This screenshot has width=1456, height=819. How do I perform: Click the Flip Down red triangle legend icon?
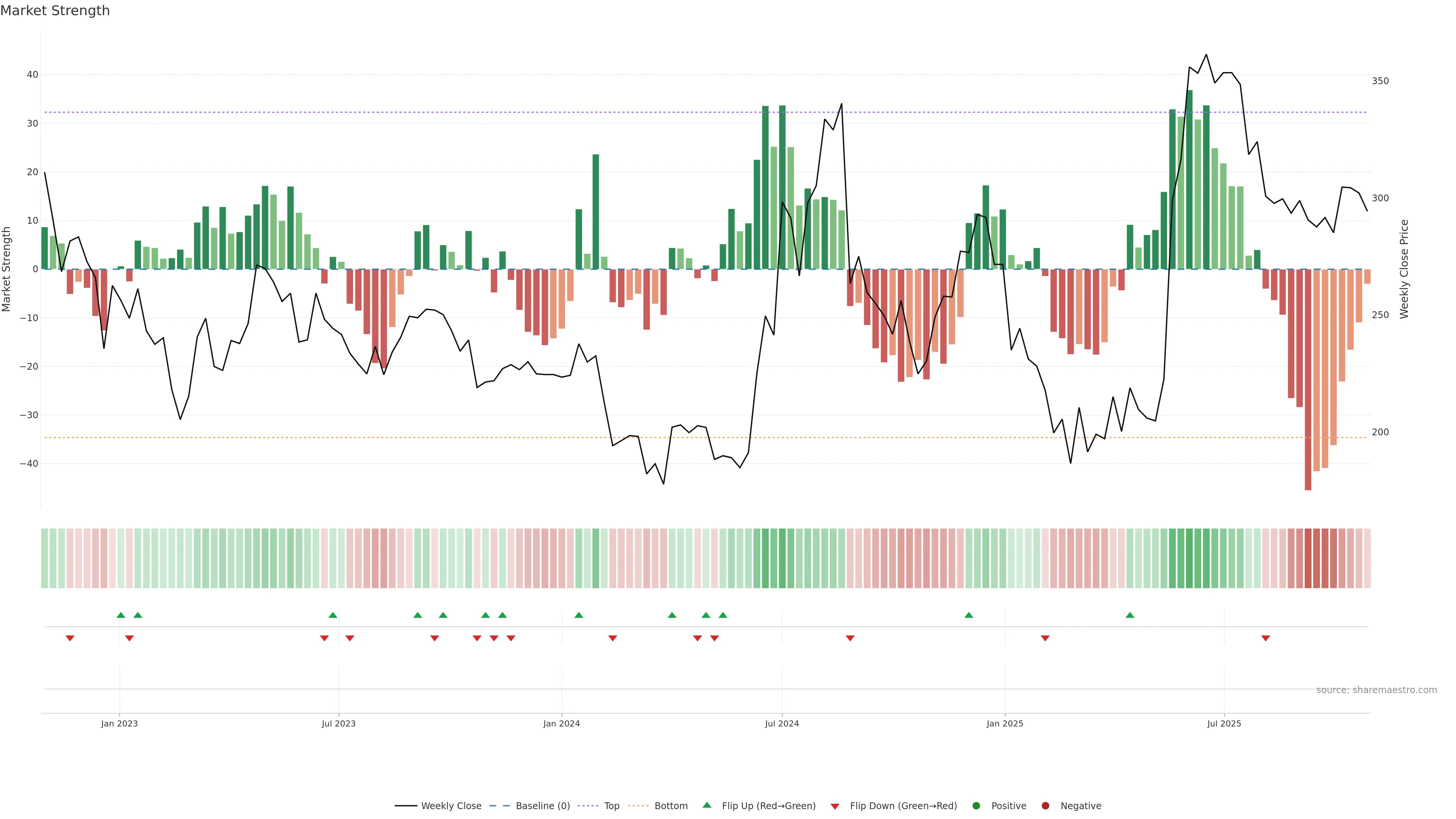pyautogui.click(x=835, y=806)
